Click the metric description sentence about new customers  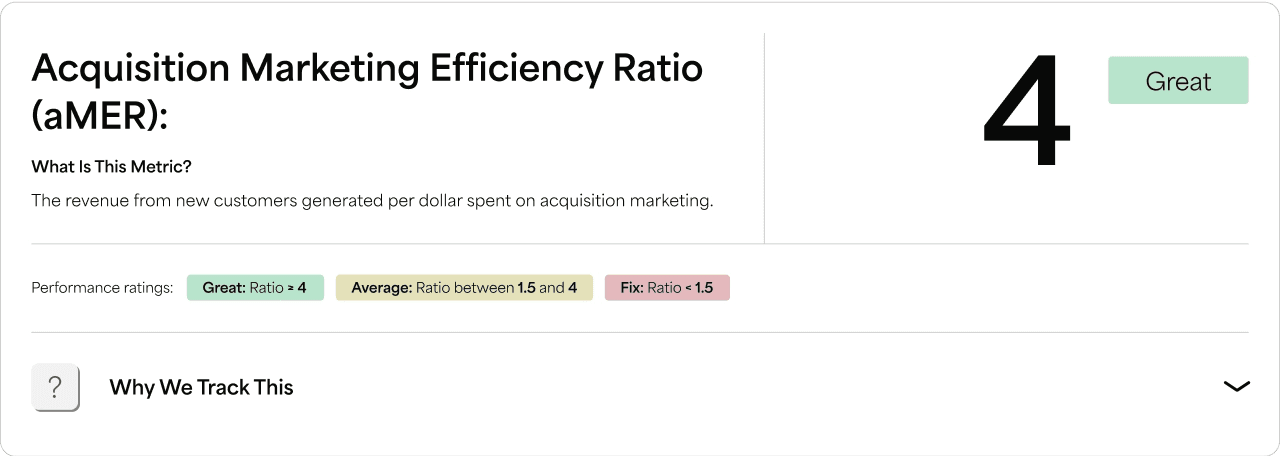372,201
